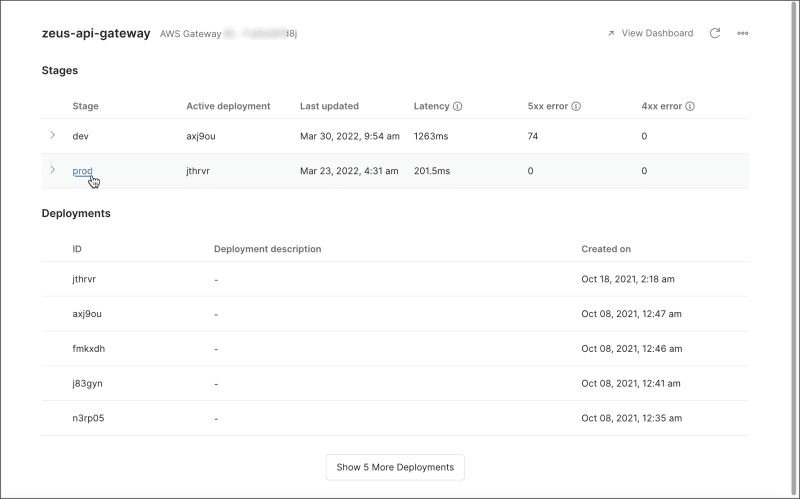Open the View Dashboard link
800x499 pixels.
tap(651, 33)
